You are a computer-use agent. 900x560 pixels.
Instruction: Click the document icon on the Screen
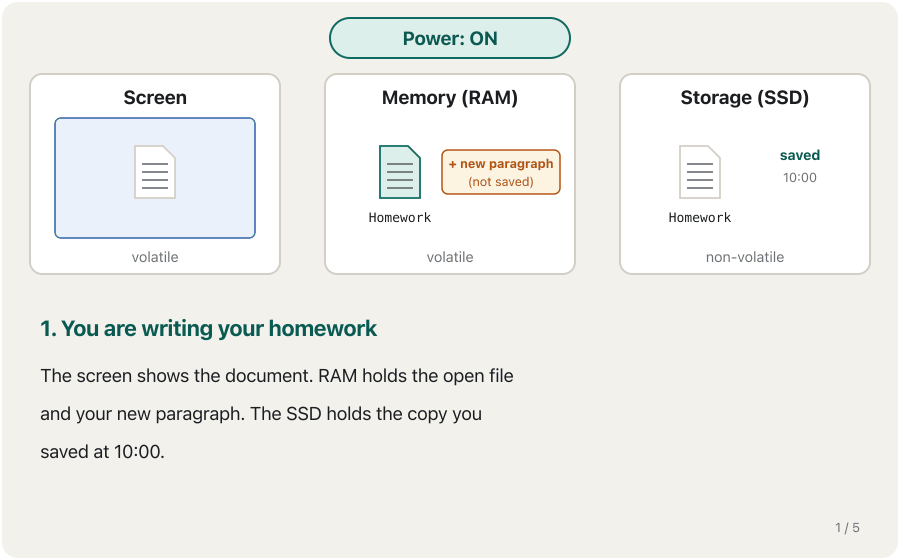155,172
